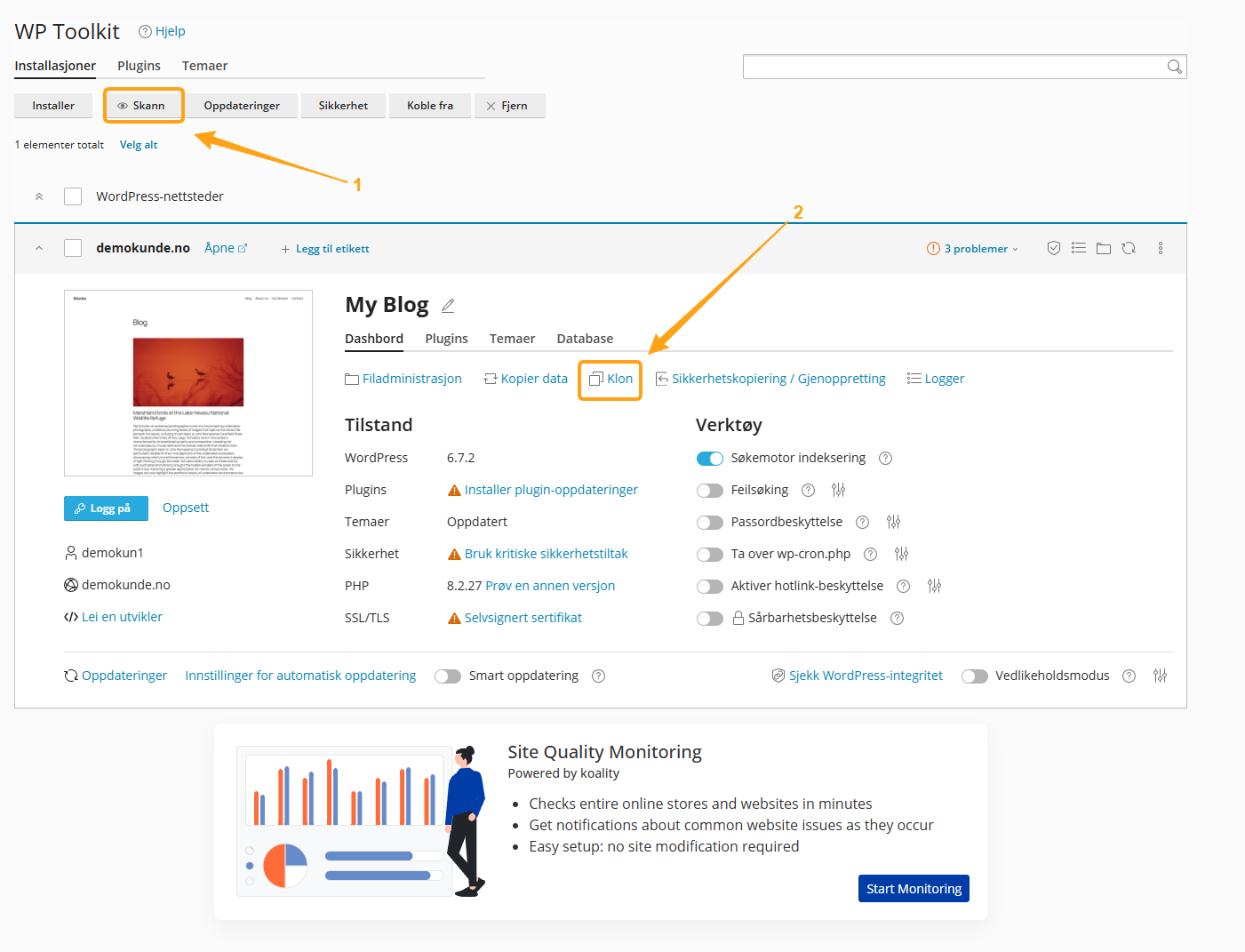
Task: Click the Hjelp question mark icon
Action: click(145, 31)
